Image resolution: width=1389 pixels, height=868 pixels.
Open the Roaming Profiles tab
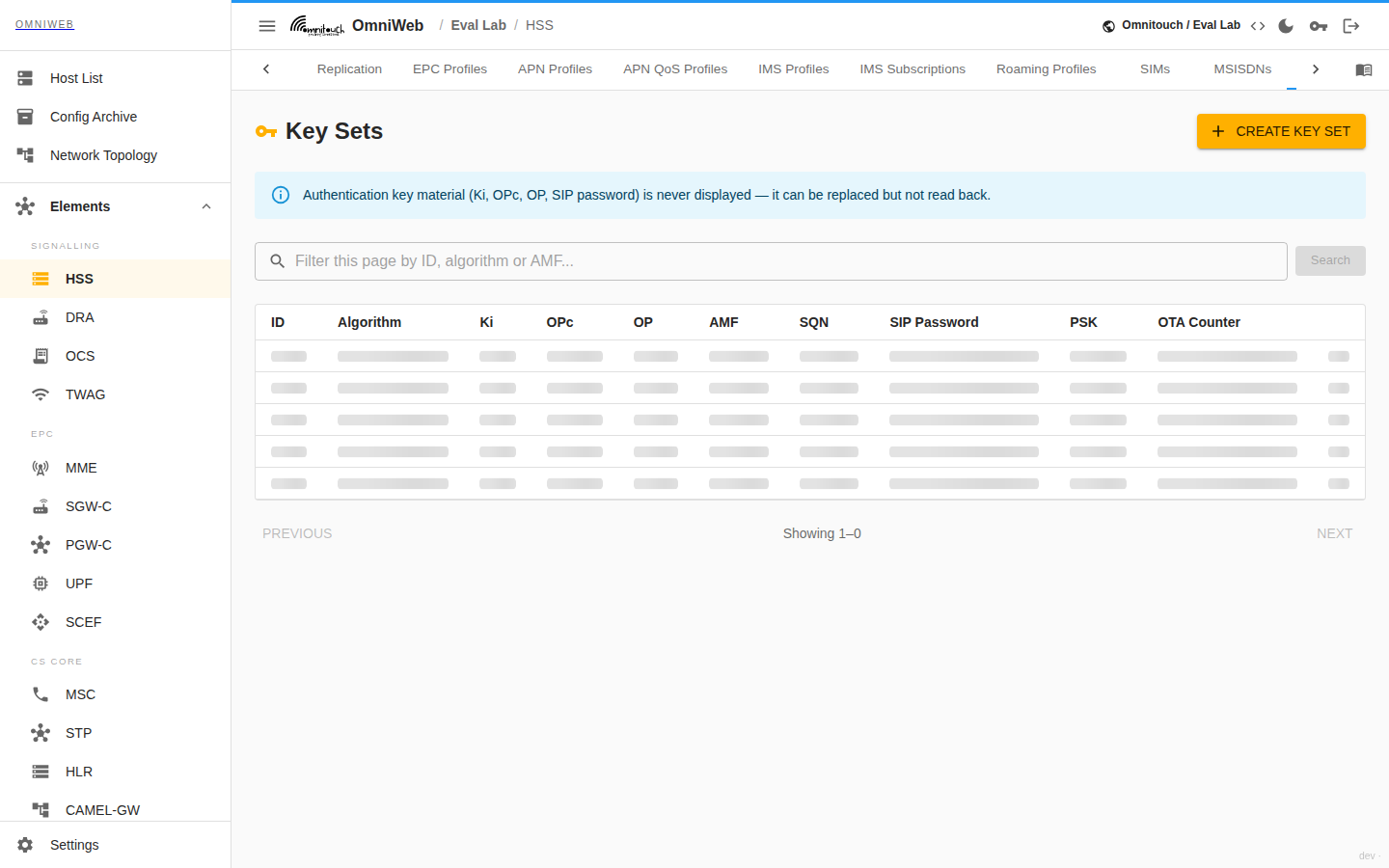pyautogui.click(x=1046, y=69)
